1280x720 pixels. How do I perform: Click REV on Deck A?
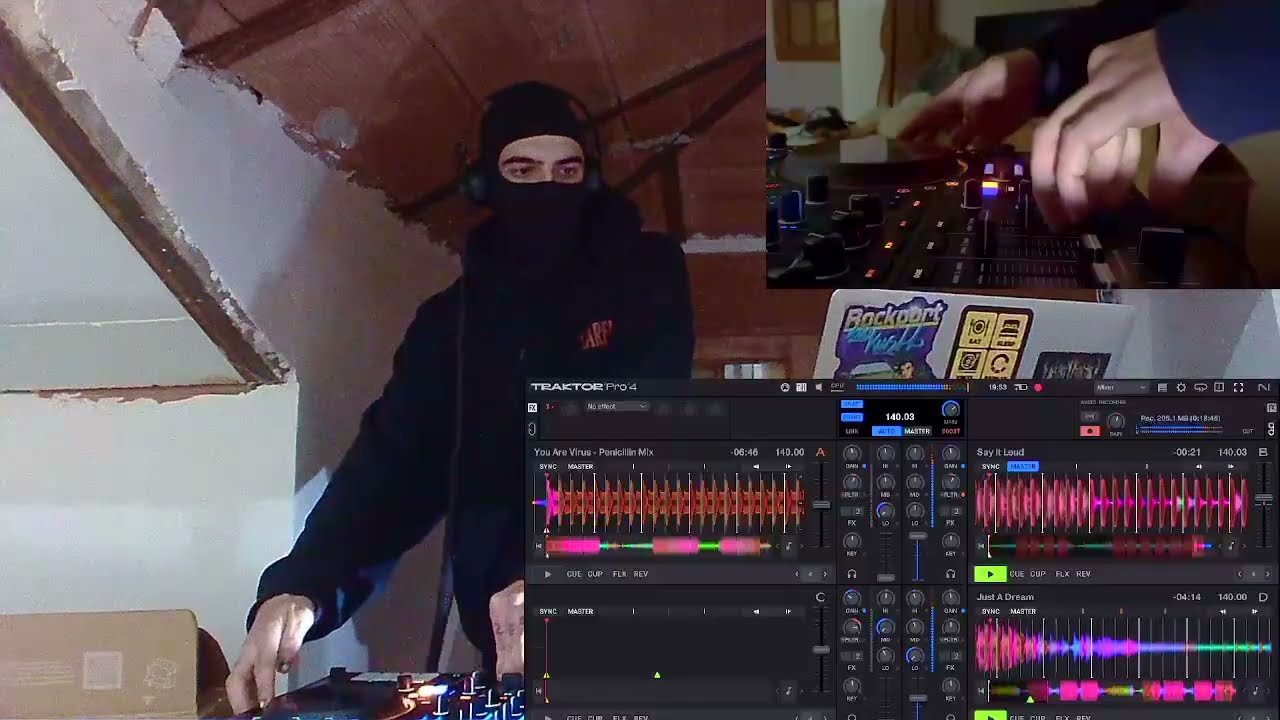click(x=641, y=574)
